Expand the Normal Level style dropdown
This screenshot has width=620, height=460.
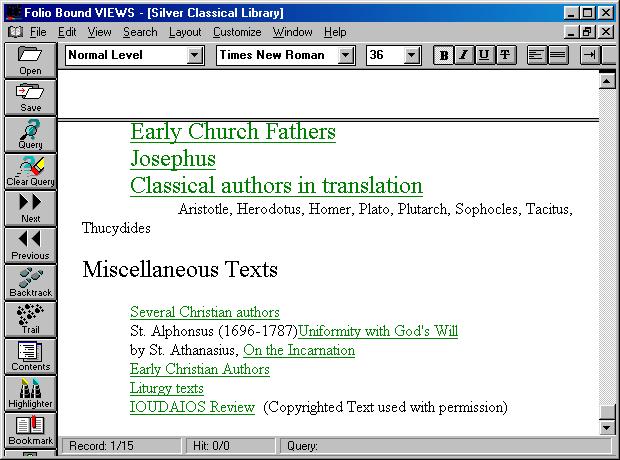195,55
